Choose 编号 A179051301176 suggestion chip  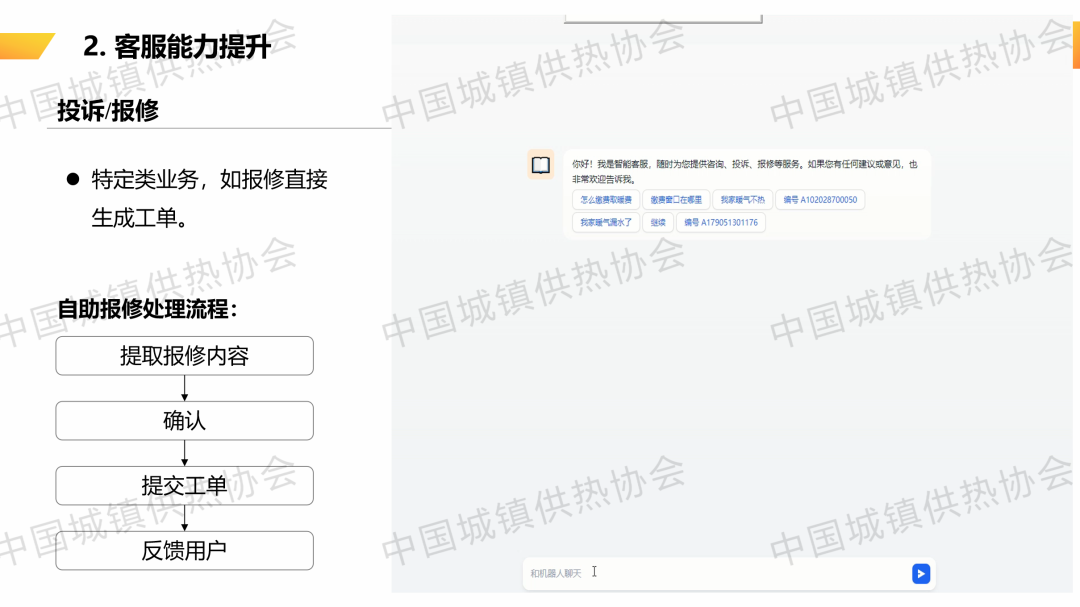721,223
